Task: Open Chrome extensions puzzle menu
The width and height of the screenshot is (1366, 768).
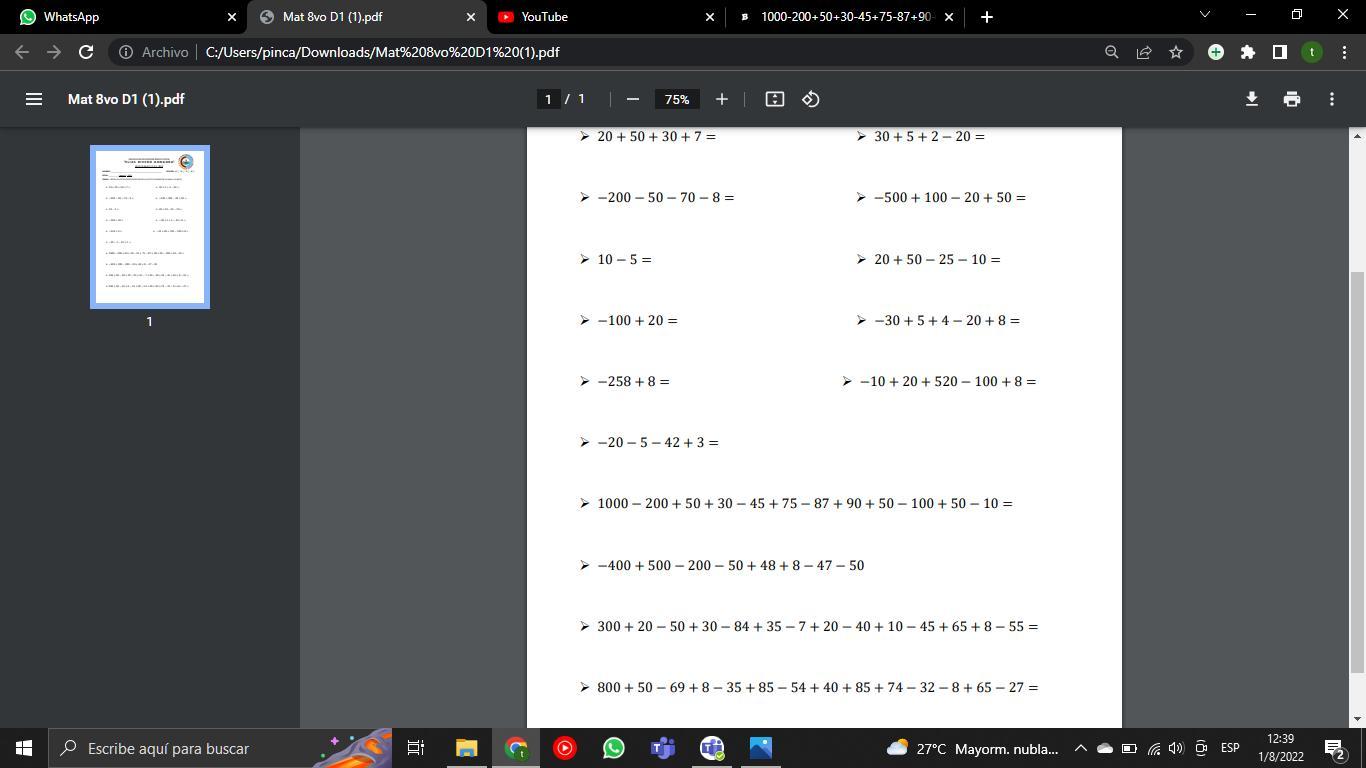Action: 1248,52
